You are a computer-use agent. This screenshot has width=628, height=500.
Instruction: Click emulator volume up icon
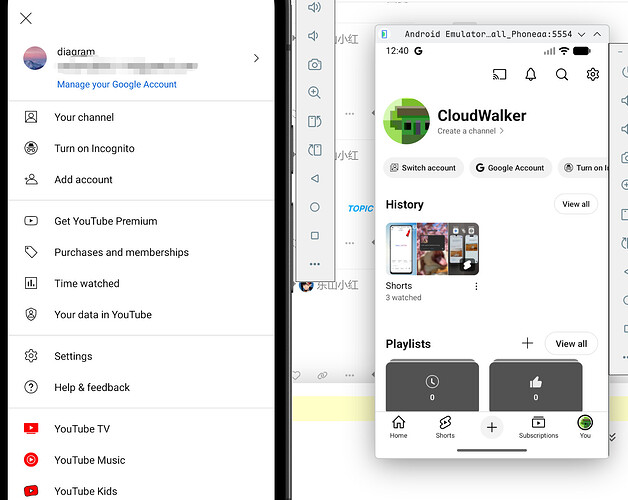point(314,7)
